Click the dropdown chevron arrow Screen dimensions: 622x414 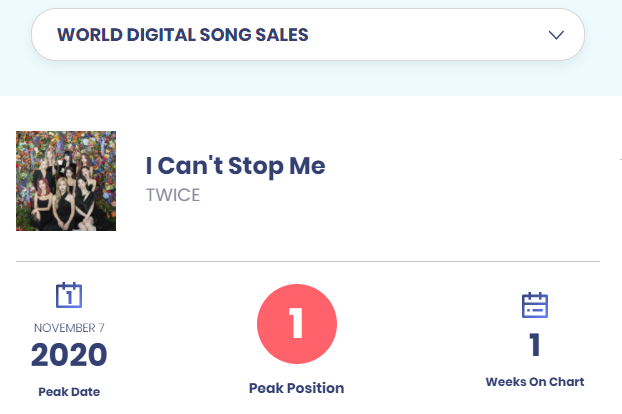click(x=557, y=35)
